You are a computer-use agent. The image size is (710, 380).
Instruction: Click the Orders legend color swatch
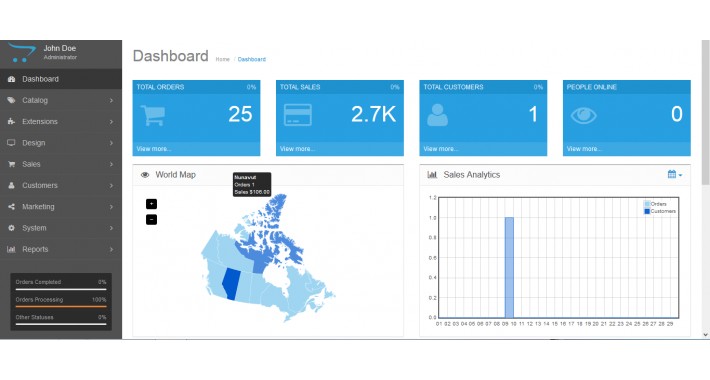point(647,204)
